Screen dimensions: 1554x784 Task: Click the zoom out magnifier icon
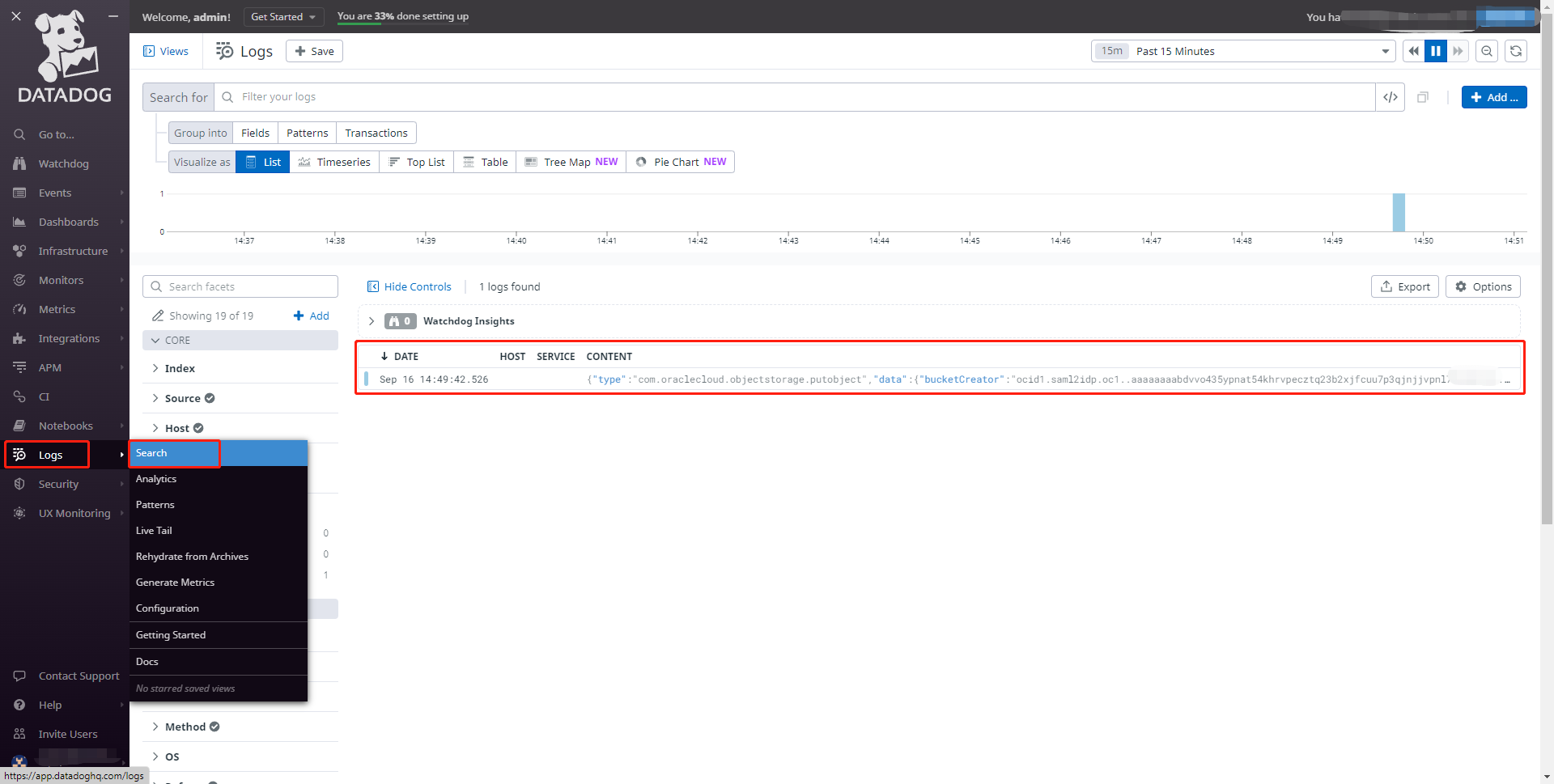[x=1486, y=51]
